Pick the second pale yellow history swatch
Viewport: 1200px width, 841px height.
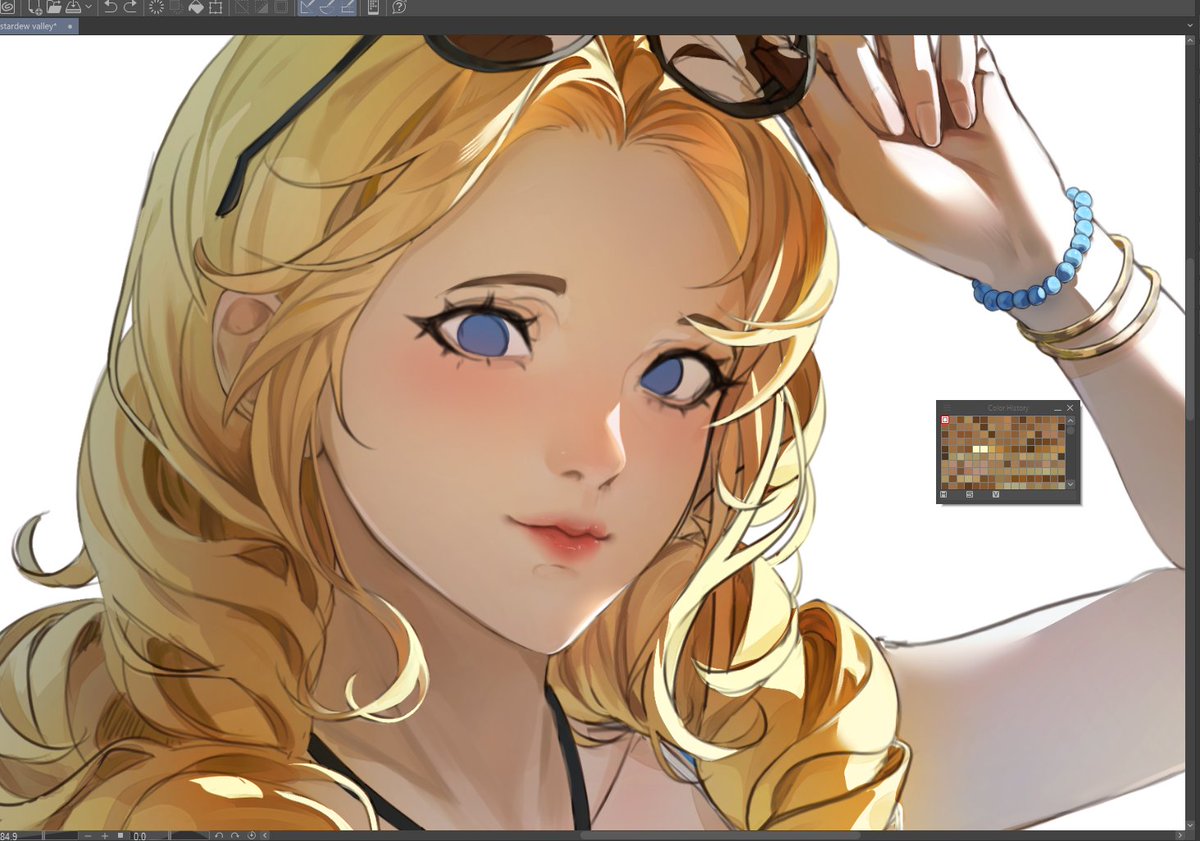984,449
